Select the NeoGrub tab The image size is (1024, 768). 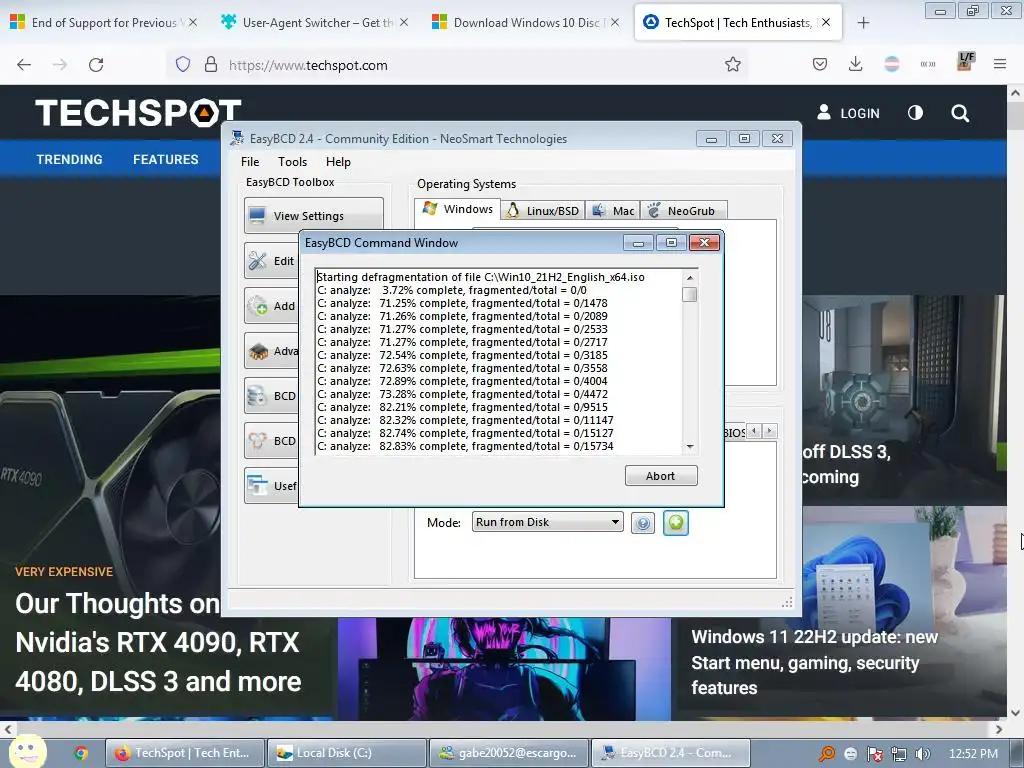click(684, 210)
